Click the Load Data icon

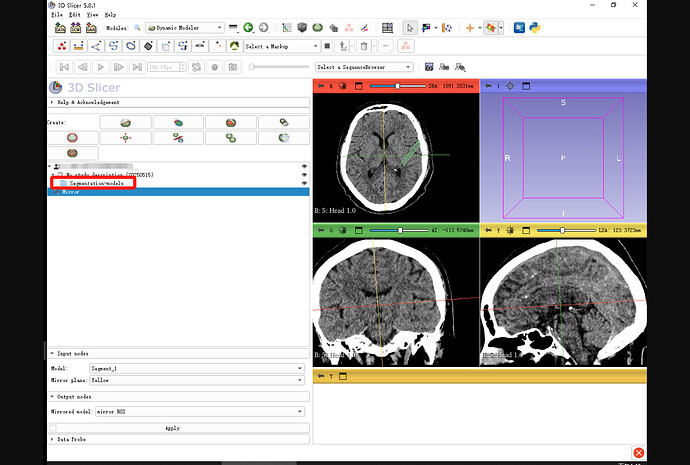60,28
